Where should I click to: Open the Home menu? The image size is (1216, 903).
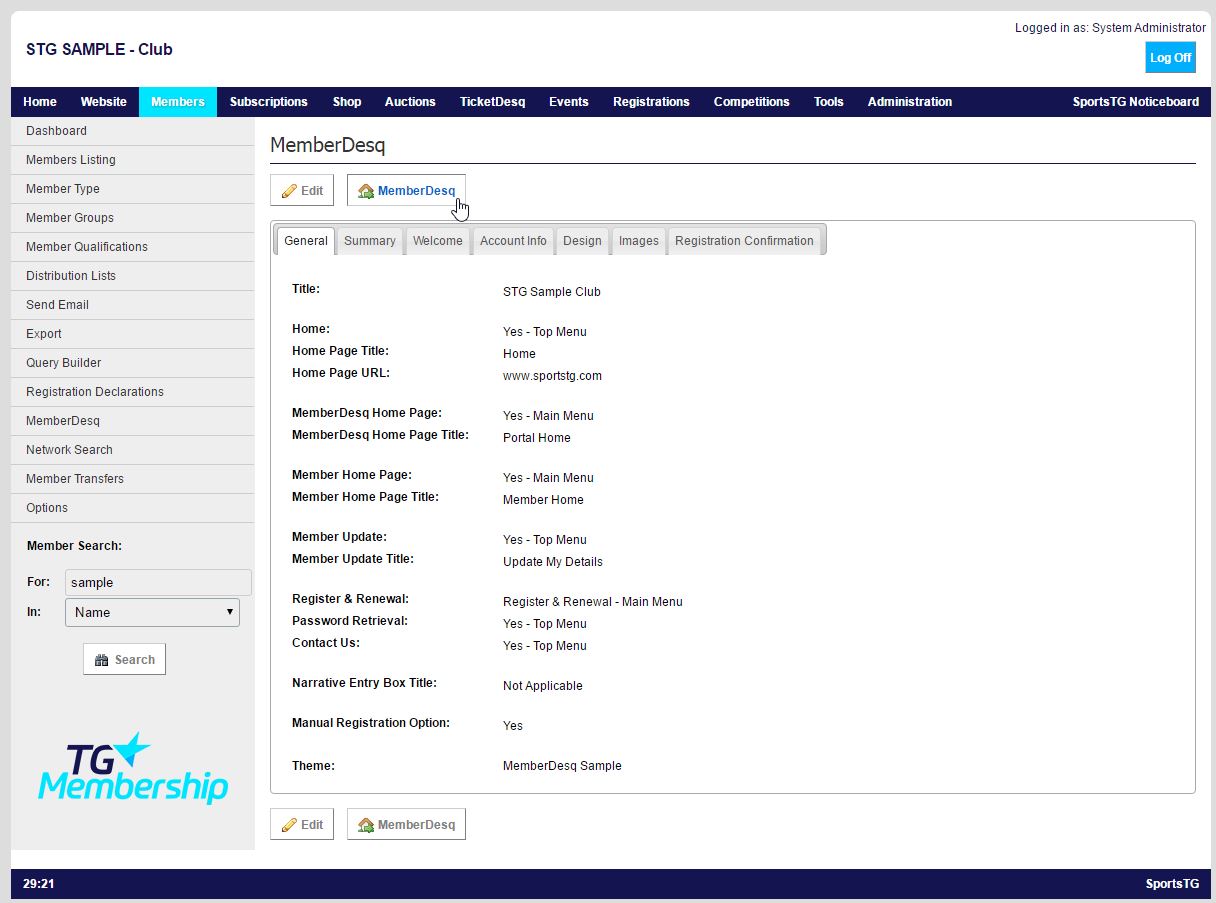tap(40, 102)
